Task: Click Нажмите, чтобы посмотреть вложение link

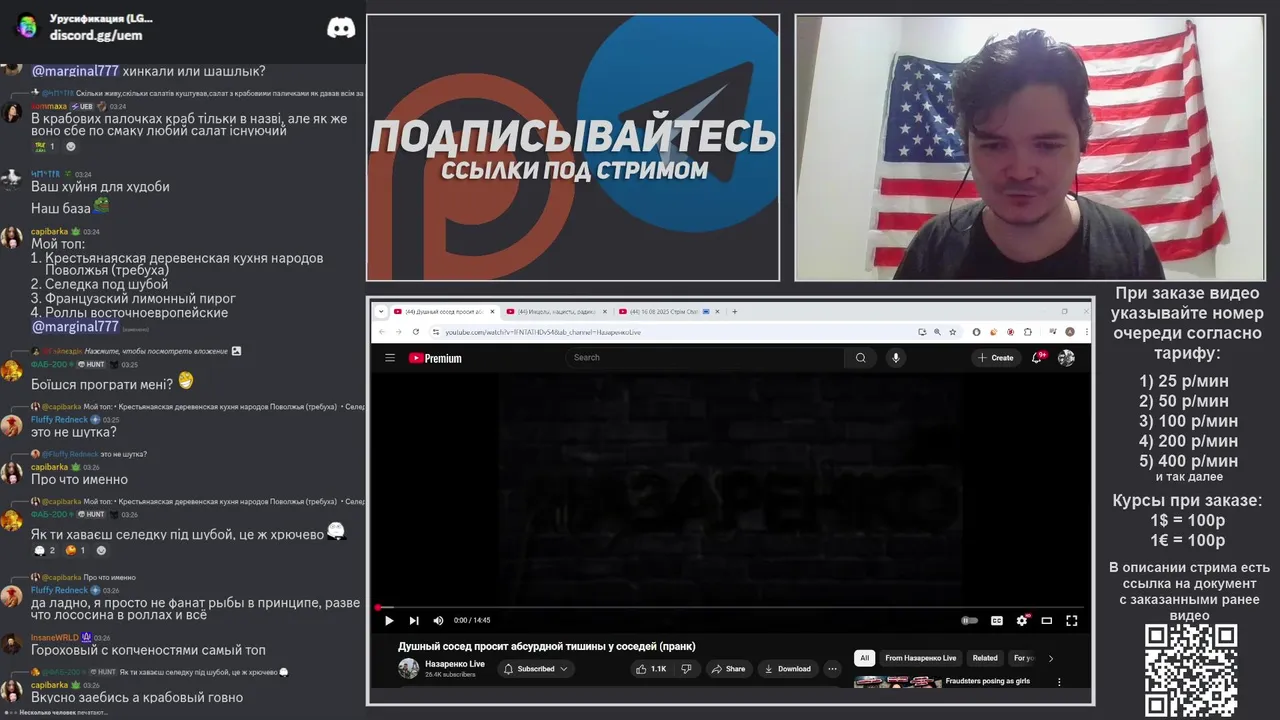Action: [156, 351]
